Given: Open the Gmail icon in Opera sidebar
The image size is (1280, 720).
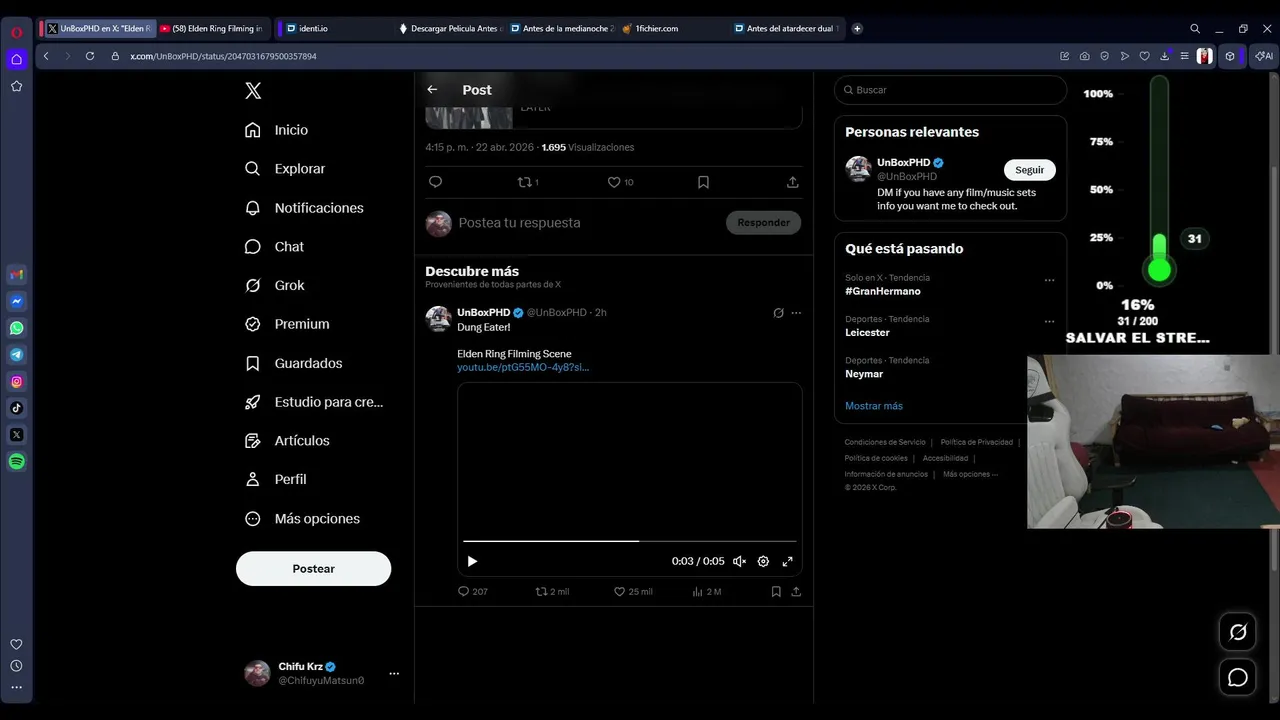Looking at the screenshot, I should pos(16,274).
